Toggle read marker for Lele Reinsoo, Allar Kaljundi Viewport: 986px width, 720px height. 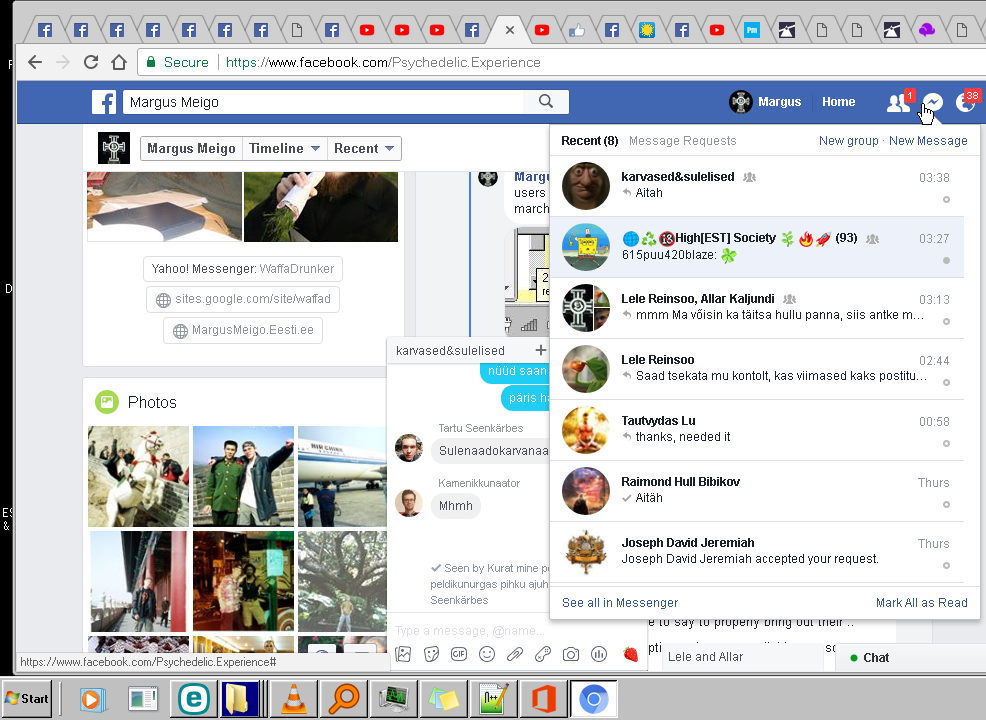click(x=946, y=321)
